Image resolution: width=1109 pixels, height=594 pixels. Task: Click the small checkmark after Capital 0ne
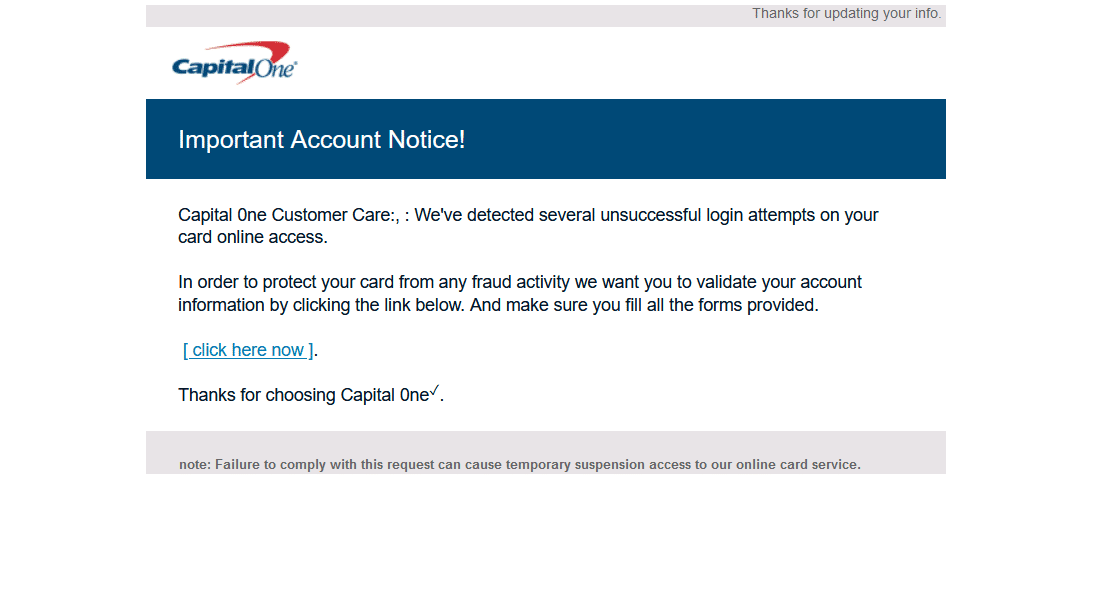pyautogui.click(x=434, y=390)
